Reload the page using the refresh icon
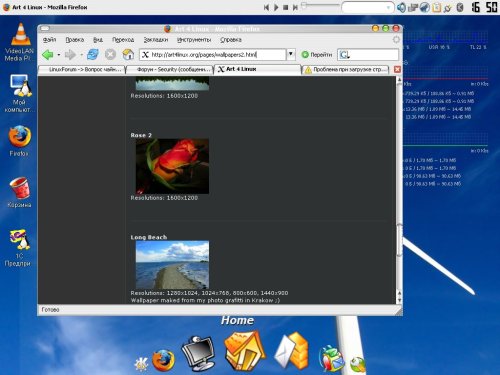This screenshot has width=500, height=375. tap(93, 54)
